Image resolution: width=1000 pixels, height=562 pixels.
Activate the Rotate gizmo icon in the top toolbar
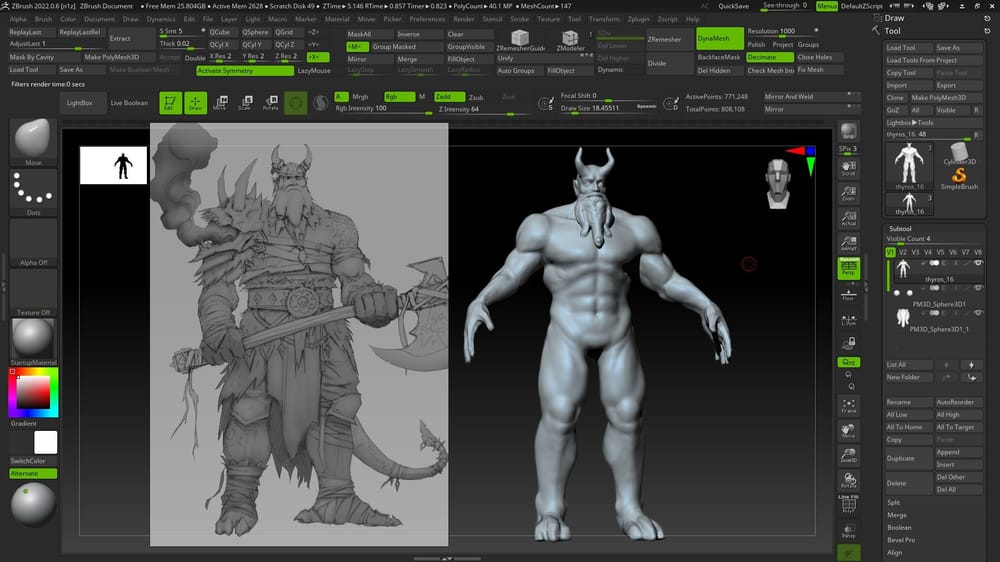click(x=270, y=103)
